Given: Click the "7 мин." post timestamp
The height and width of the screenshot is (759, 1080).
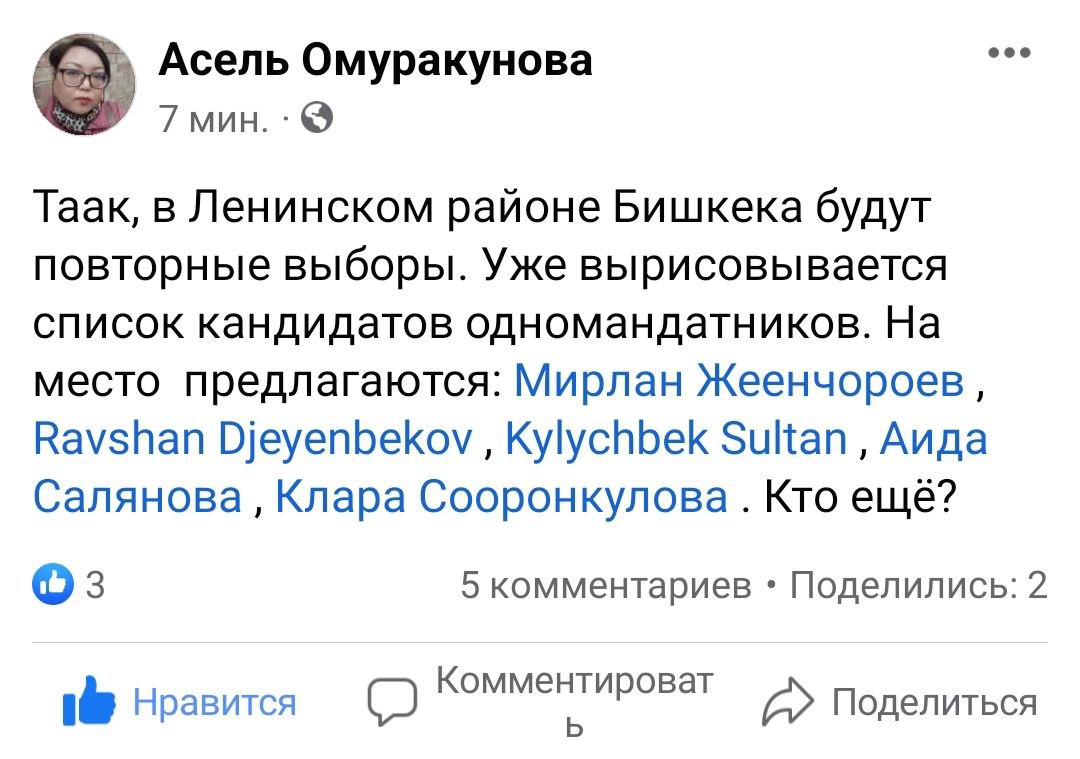Looking at the screenshot, I should click(x=214, y=120).
